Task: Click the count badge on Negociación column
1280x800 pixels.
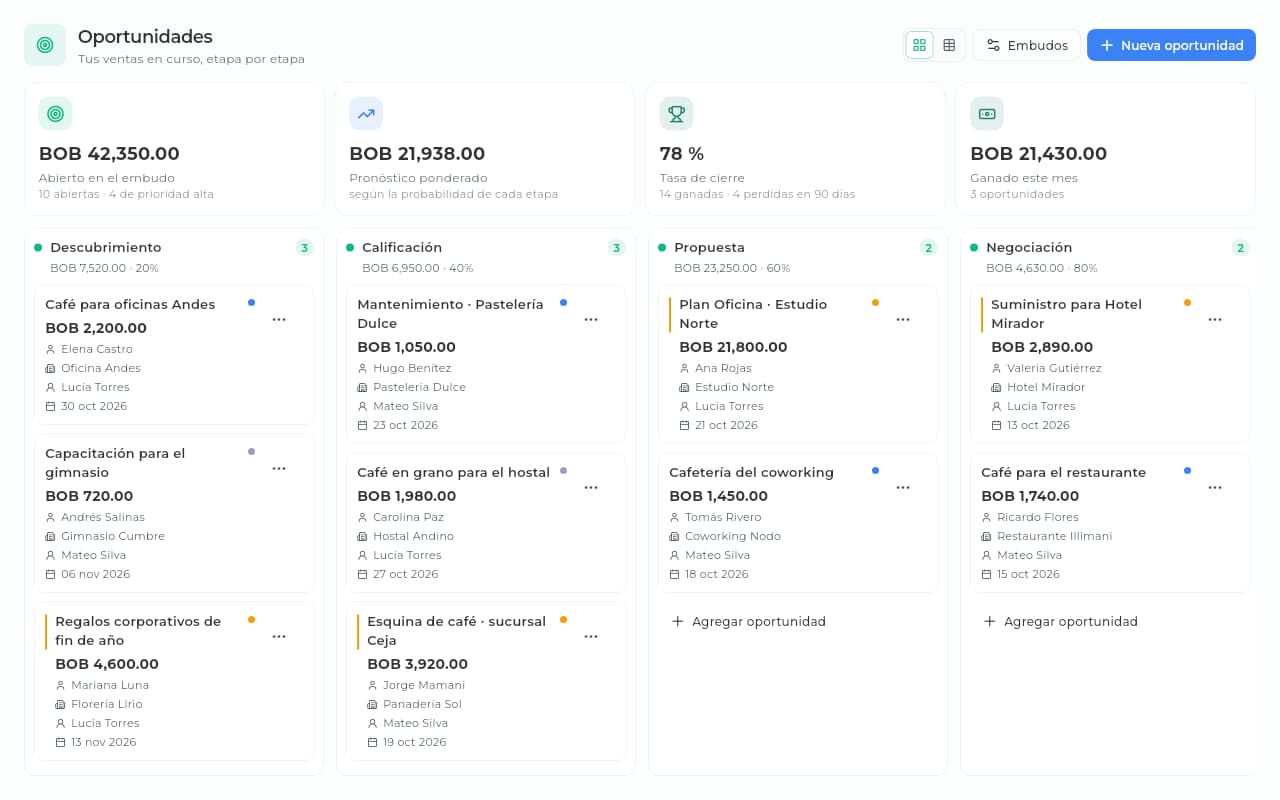Action: (1240, 248)
